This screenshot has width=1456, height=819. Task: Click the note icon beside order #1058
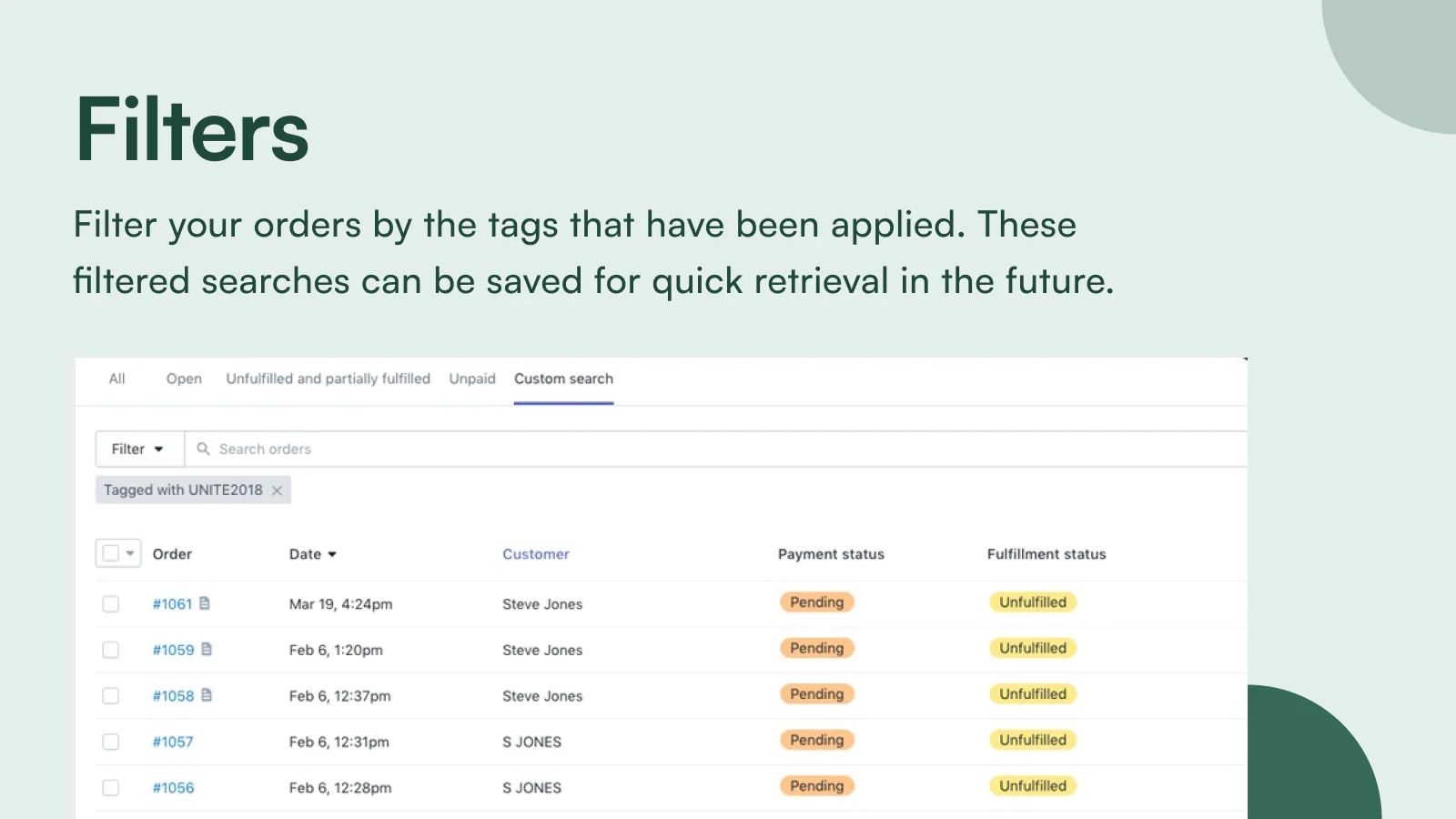(207, 695)
